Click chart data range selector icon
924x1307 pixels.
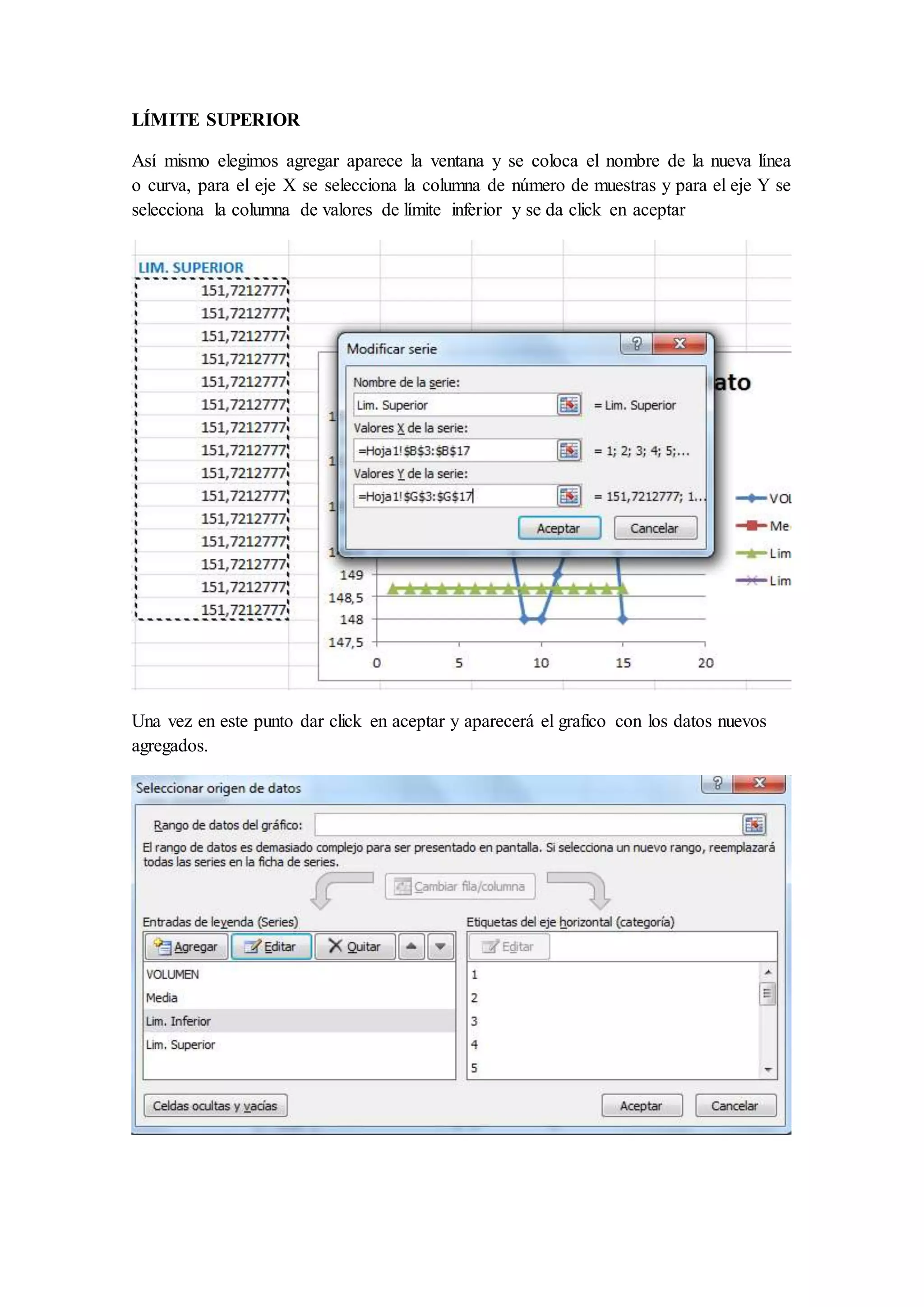754,824
